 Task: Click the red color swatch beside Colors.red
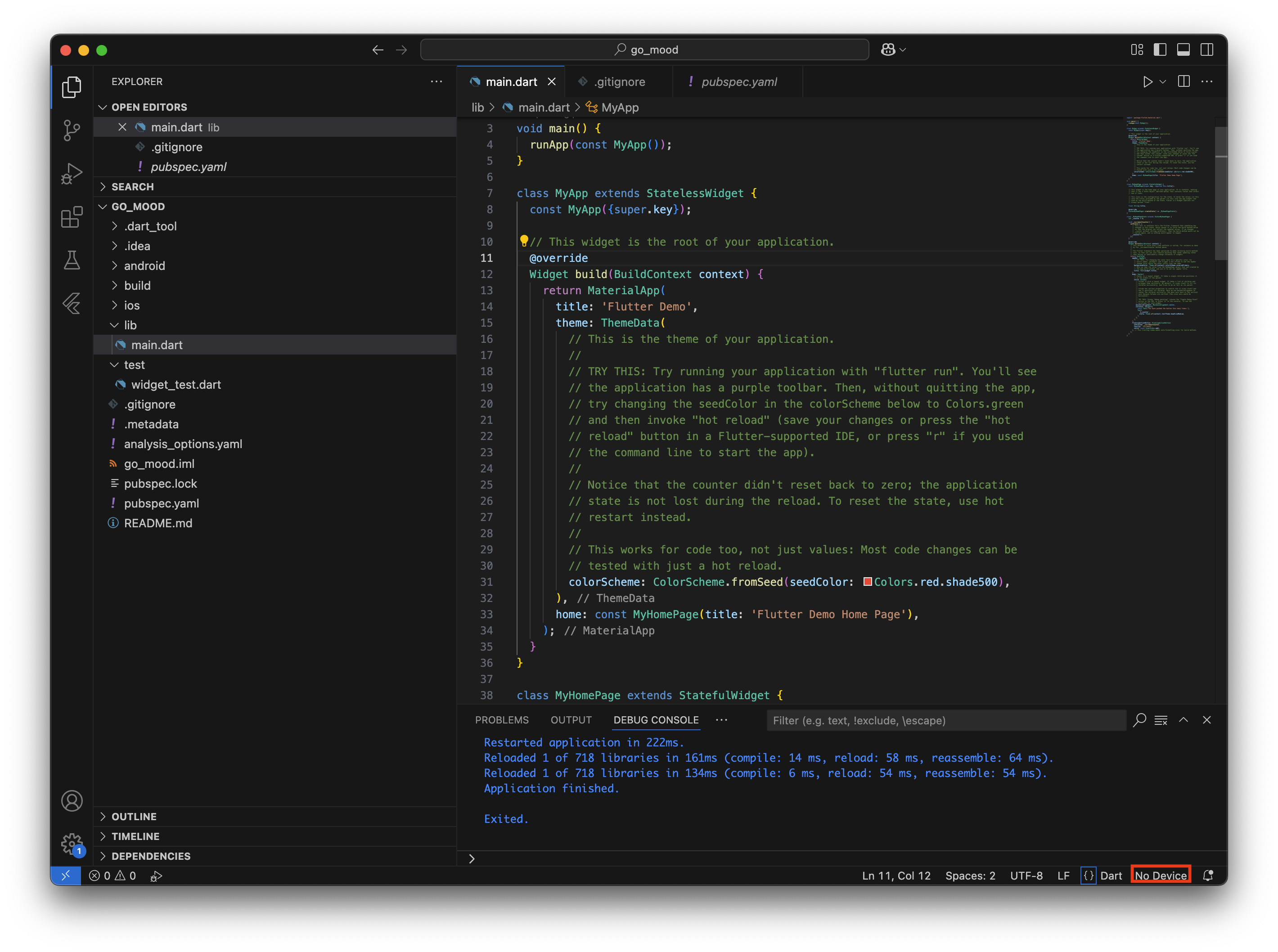pyautogui.click(x=867, y=581)
